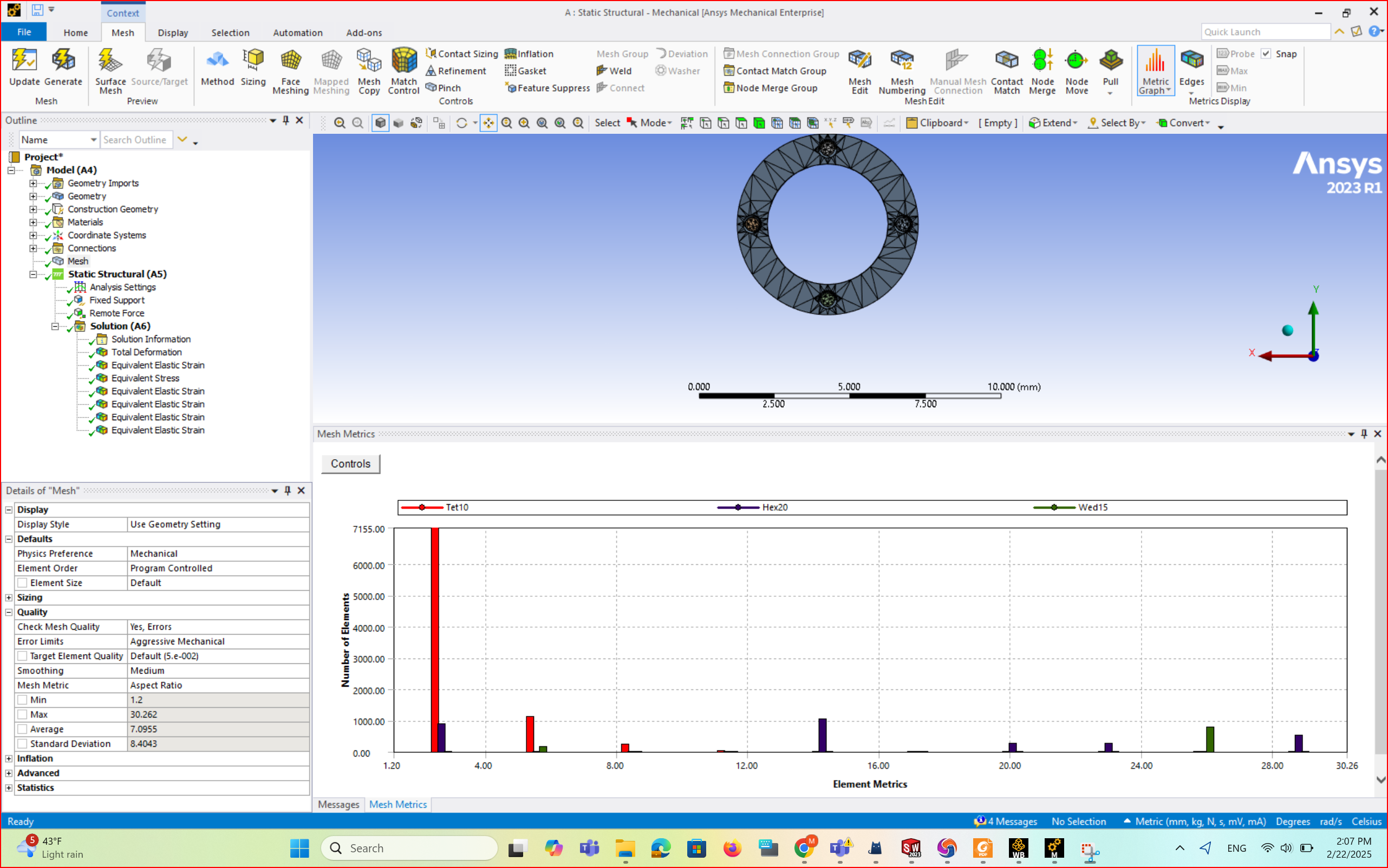Image resolution: width=1388 pixels, height=868 pixels.
Task: Switch to the Display ribbon tab
Action: point(173,32)
